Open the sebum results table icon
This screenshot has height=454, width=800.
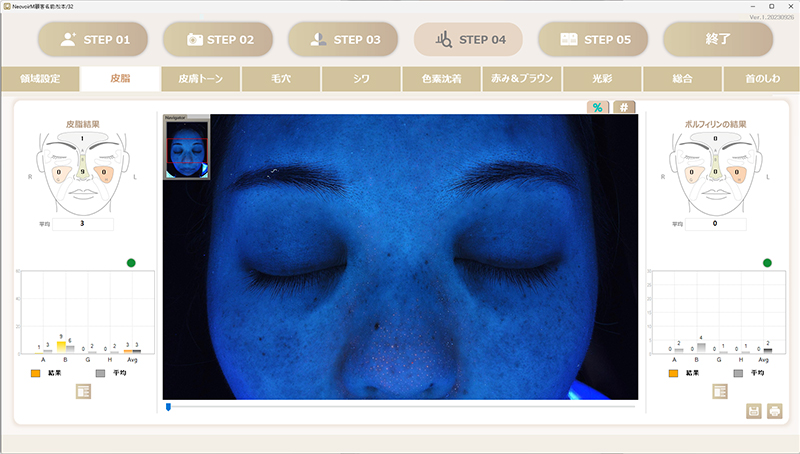pos(84,391)
